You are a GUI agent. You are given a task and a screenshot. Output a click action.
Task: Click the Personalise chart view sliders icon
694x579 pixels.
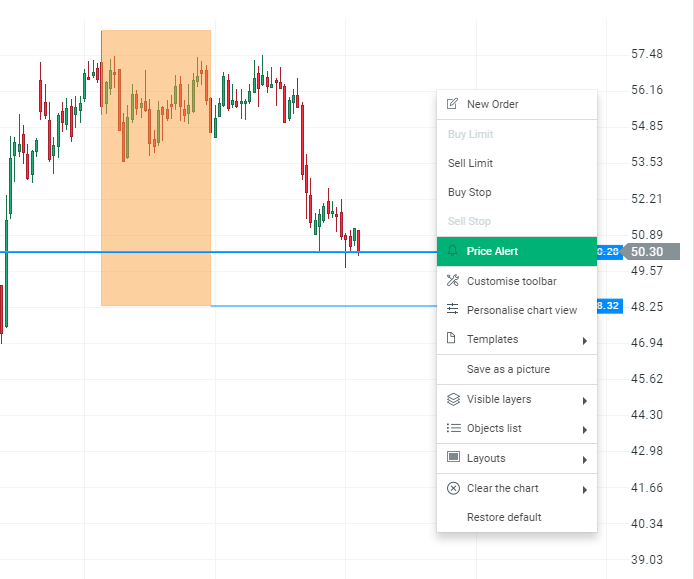coord(453,310)
